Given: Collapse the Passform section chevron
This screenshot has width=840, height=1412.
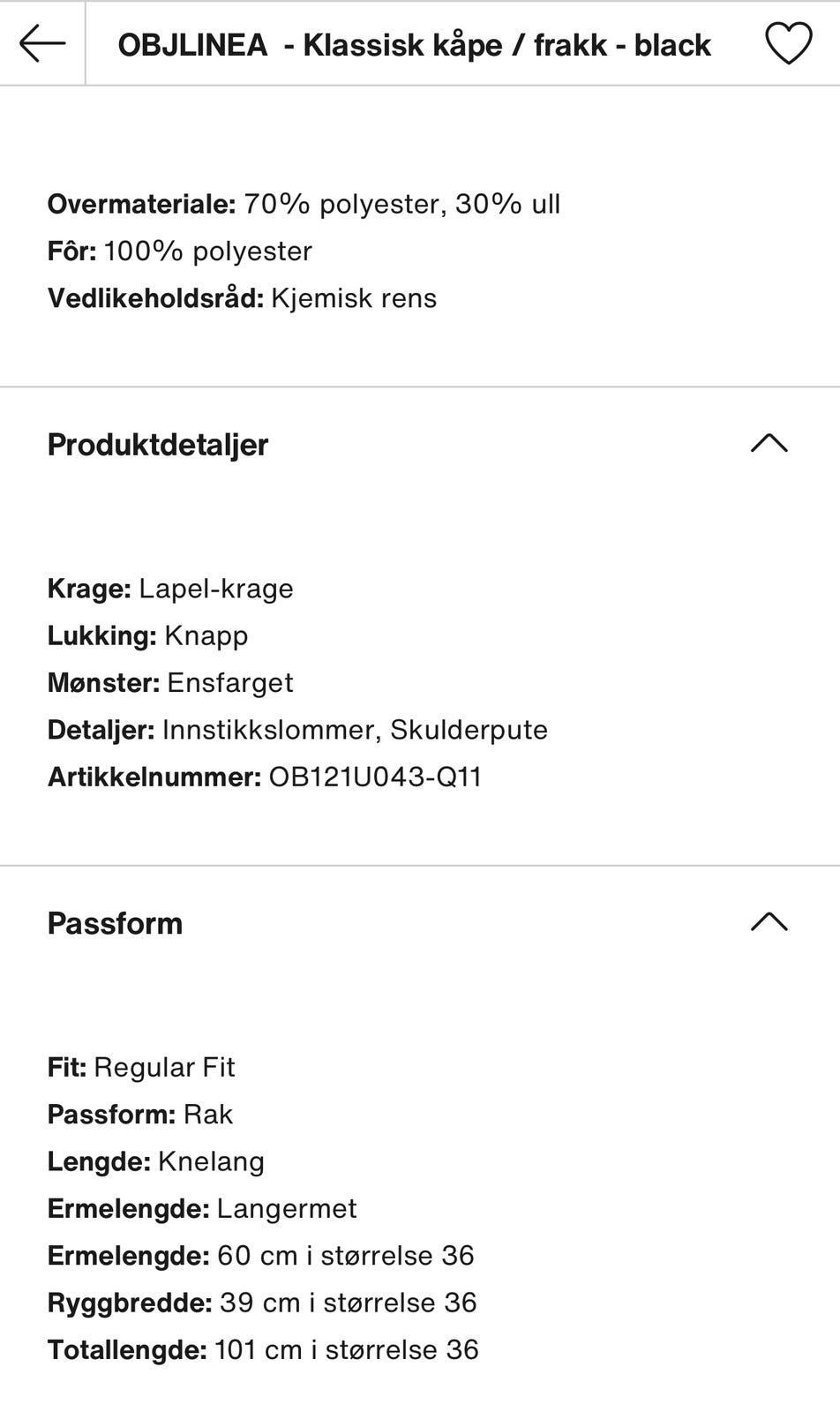Looking at the screenshot, I should pyautogui.click(x=769, y=922).
